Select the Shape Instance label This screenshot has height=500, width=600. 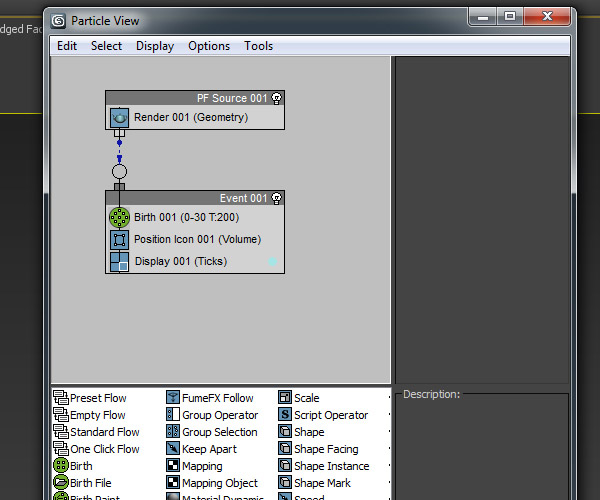click(332, 466)
